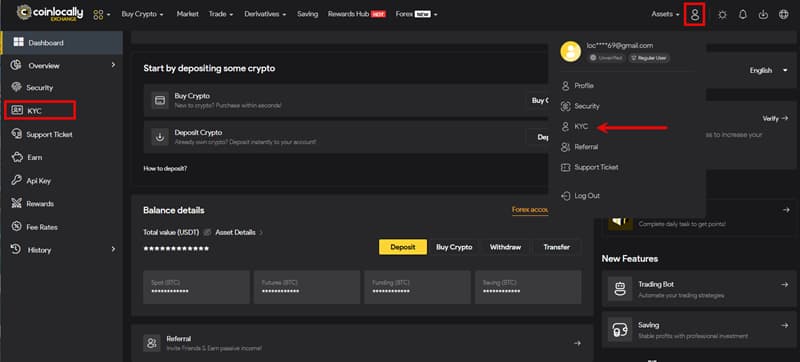This screenshot has width=800, height=362.
Task: Click the Deposit Crypto download icon
Action: click(x=160, y=137)
